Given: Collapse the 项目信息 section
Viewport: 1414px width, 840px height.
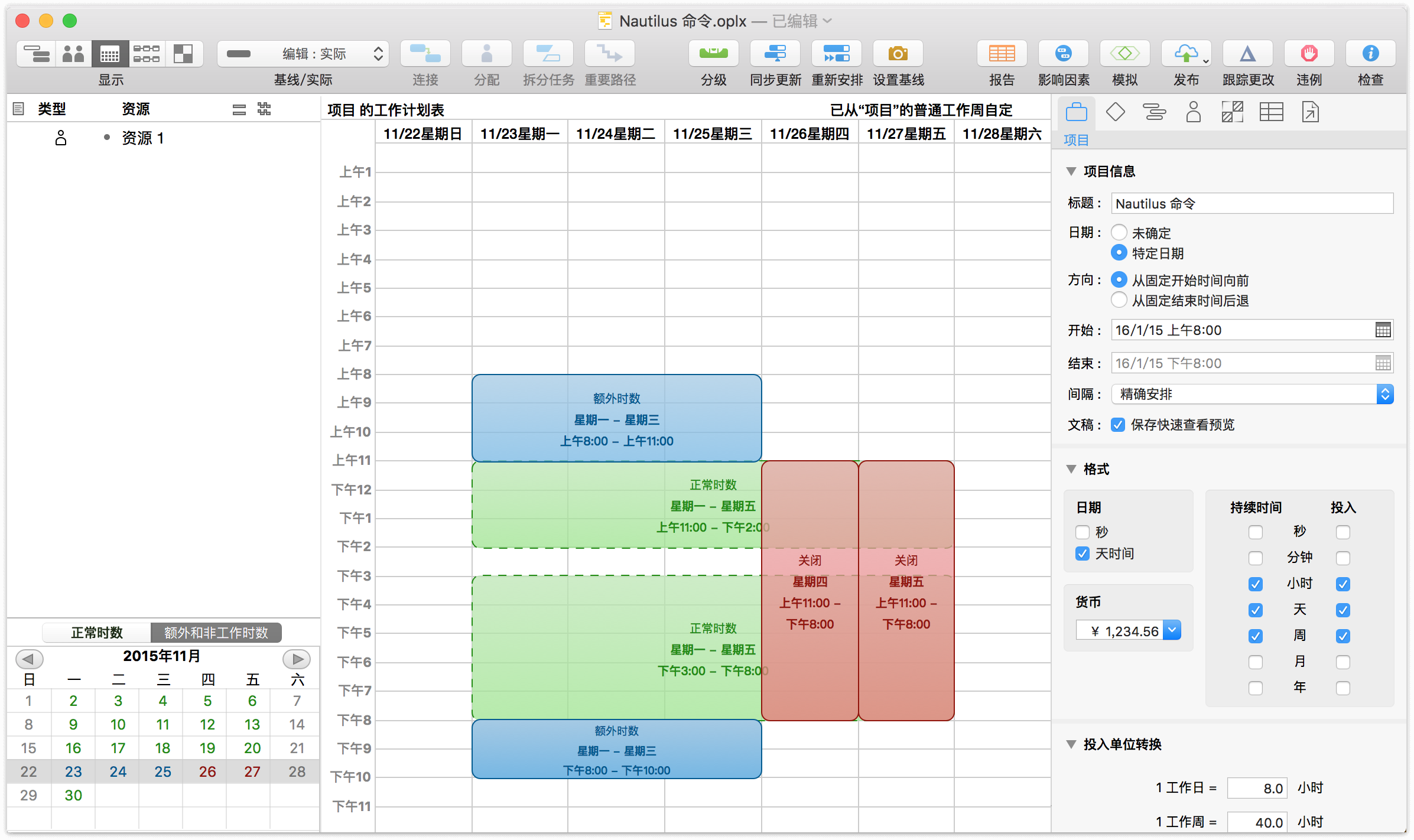Looking at the screenshot, I should click(x=1071, y=171).
